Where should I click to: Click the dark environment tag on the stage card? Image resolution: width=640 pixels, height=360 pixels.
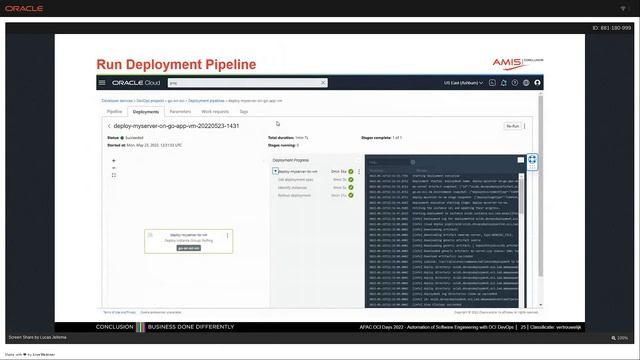tap(189, 248)
